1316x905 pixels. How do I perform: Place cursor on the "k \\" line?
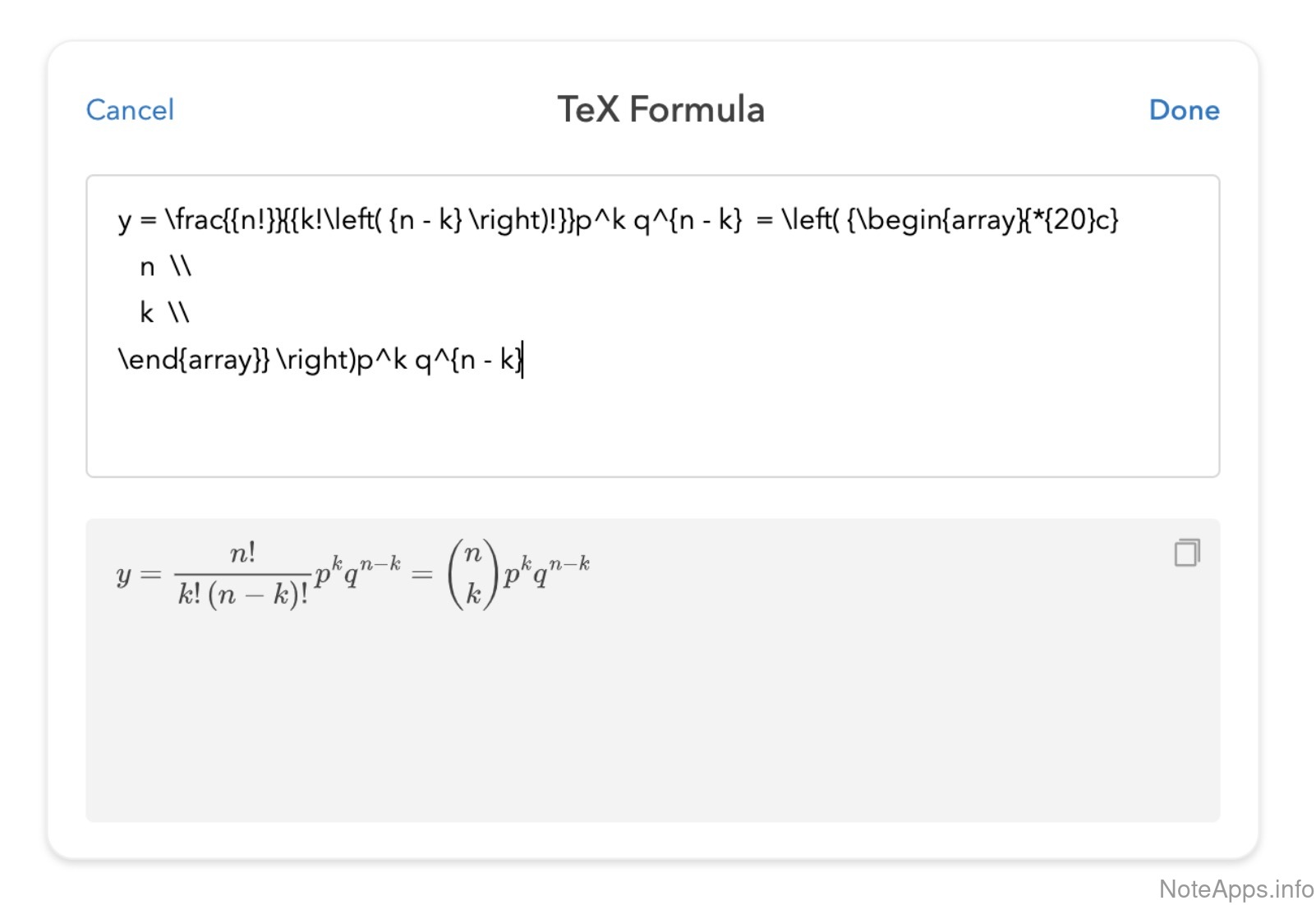coord(164,313)
